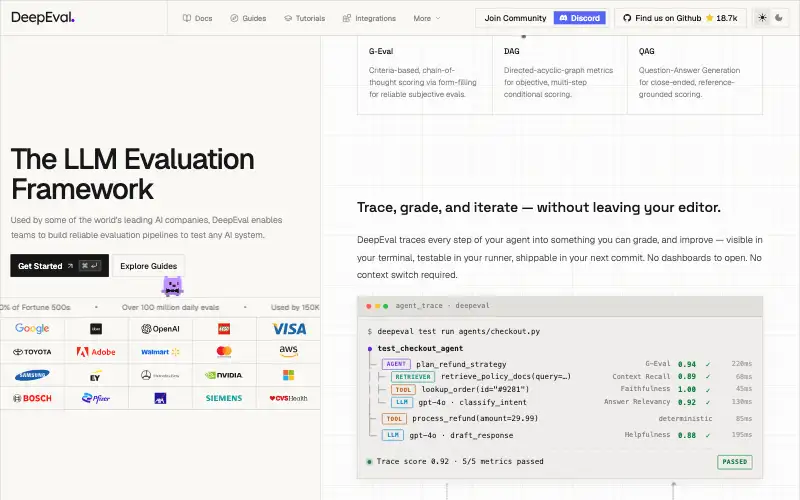800x500 pixels.
Task: Click the Siemens logo
Action: tap(224, 398)
